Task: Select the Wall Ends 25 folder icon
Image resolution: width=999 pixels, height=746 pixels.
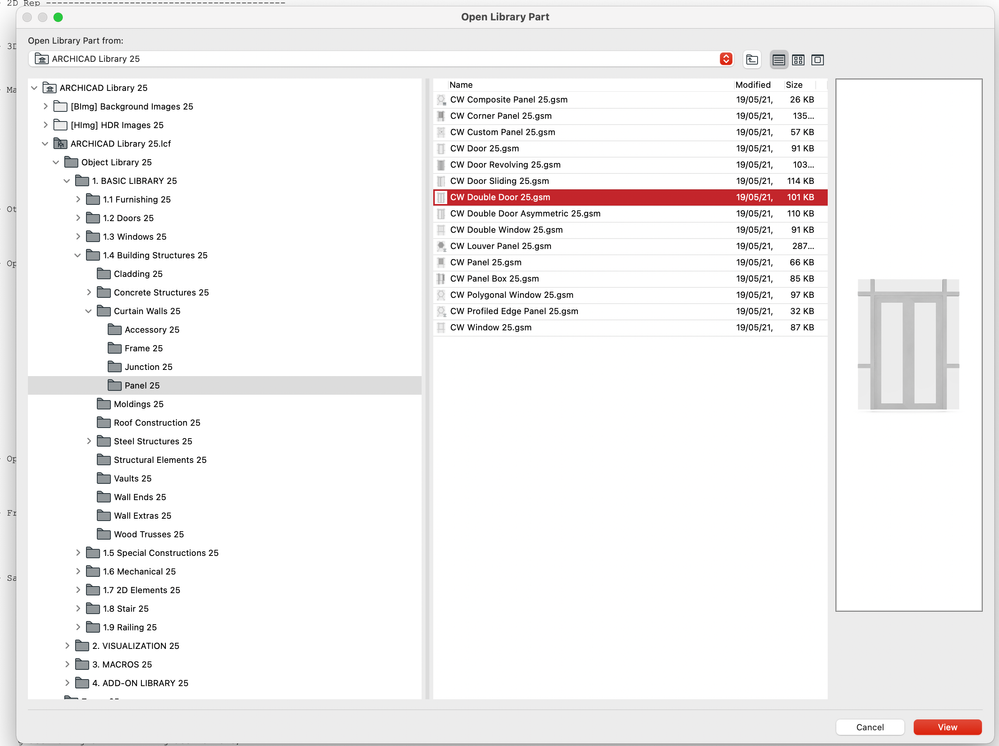Action: pos(103,497)
